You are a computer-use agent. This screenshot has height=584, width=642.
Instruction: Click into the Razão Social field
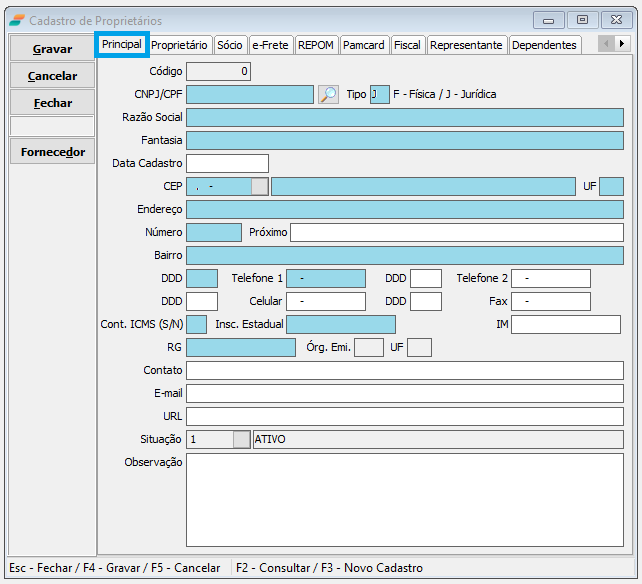click(404, 117)
